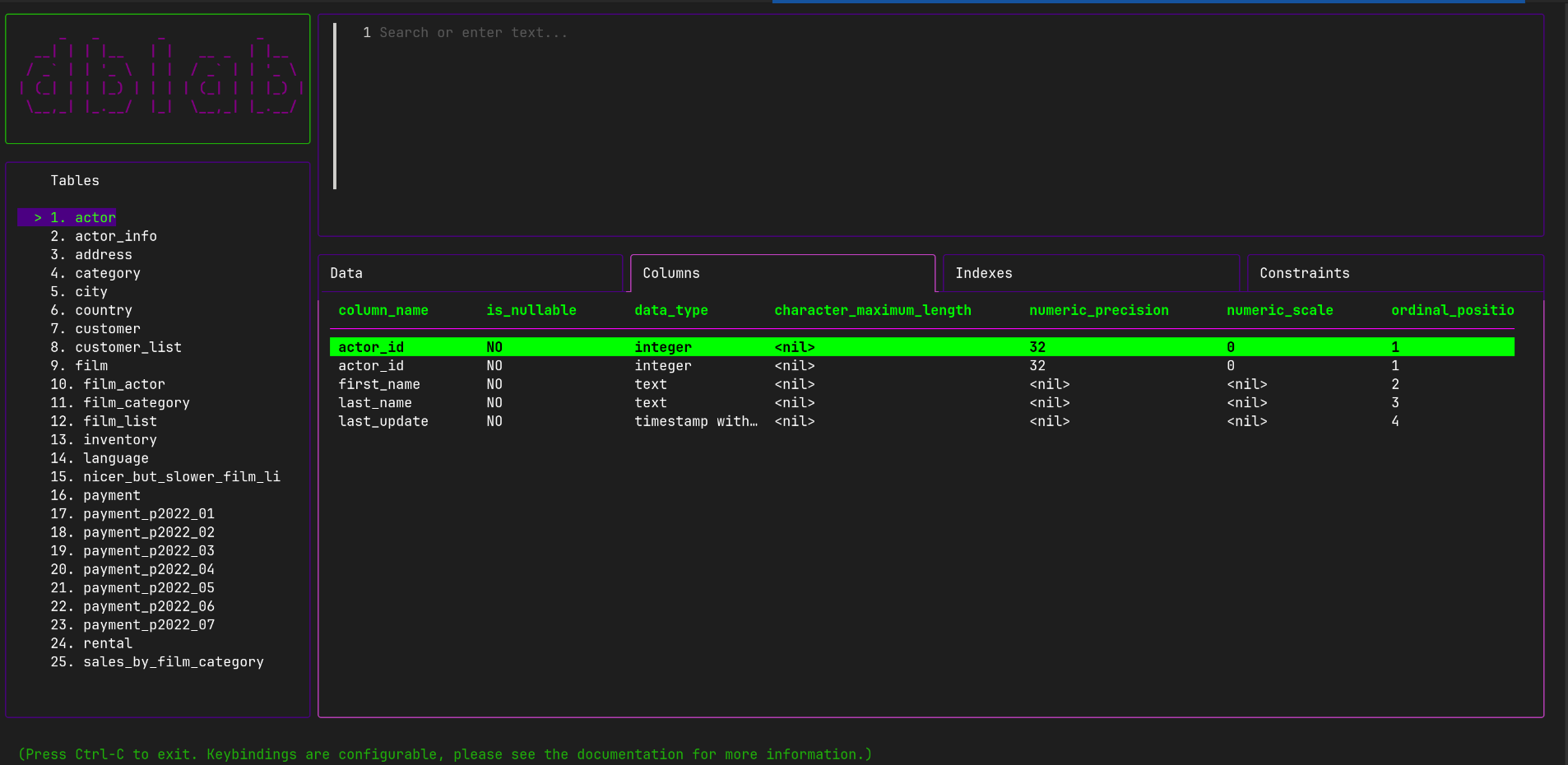Select the rental table
The image size is (1568, 765).
pyautogui.click(x=91, y=643)
